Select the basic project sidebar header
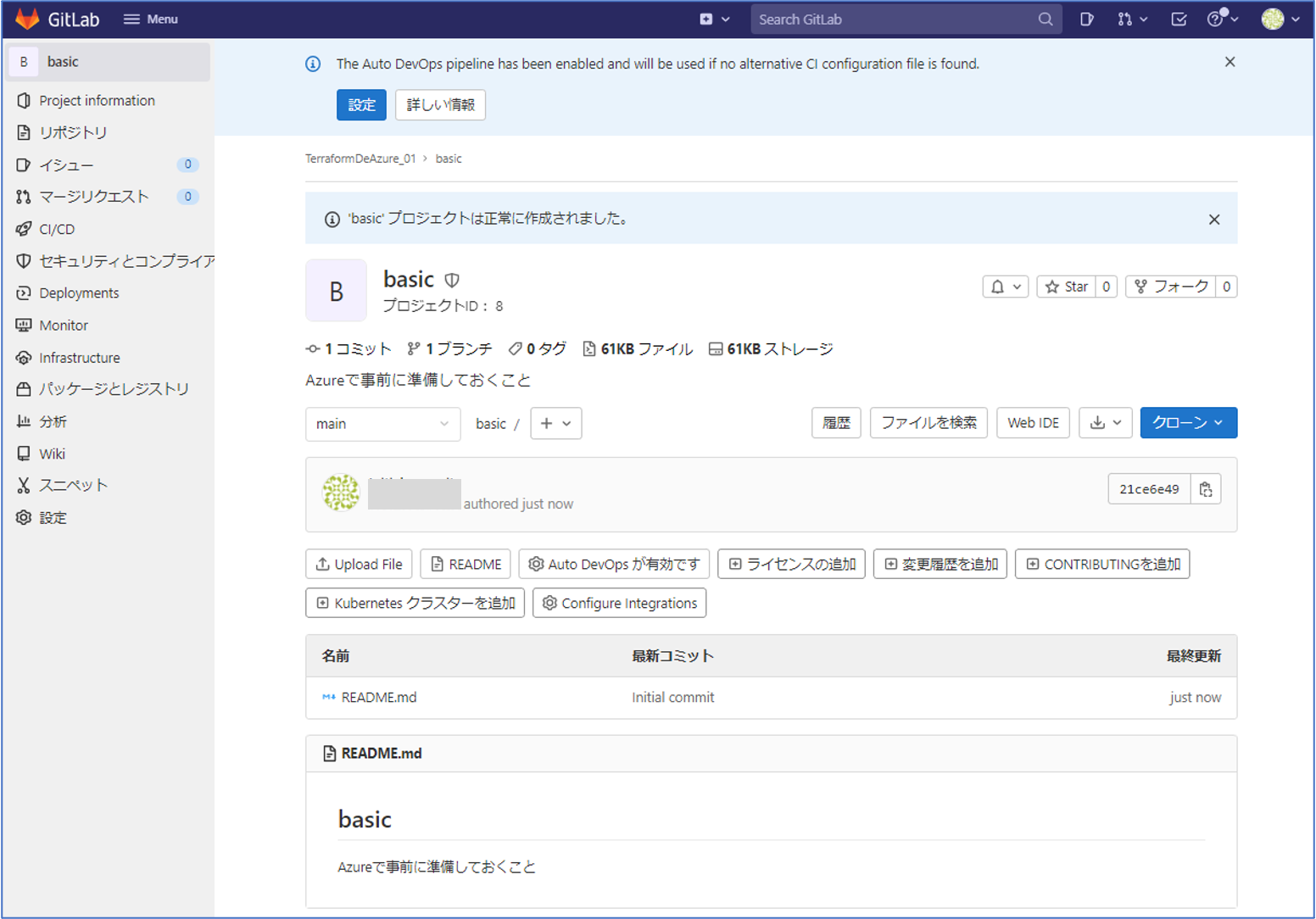Image resolution: width=1316 pixels, height=919 pixels. pyautogui.click(x=109, y=62)
